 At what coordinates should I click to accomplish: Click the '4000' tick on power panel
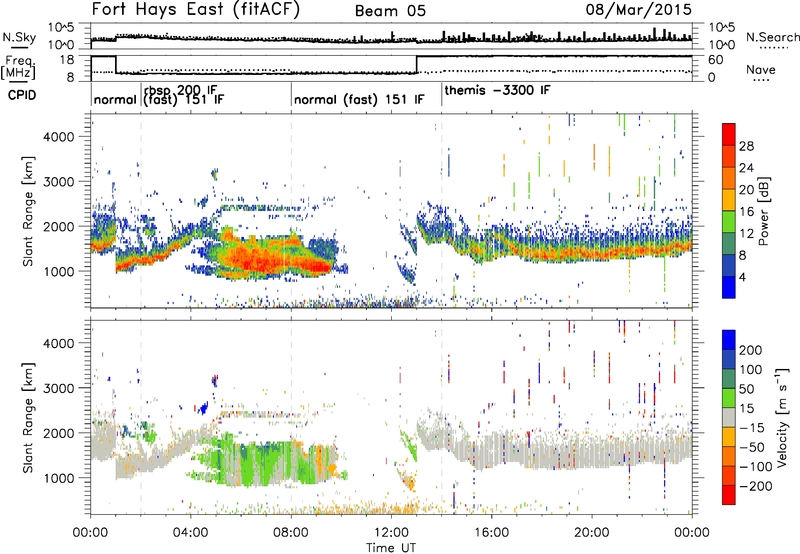[x=59, y=137]
